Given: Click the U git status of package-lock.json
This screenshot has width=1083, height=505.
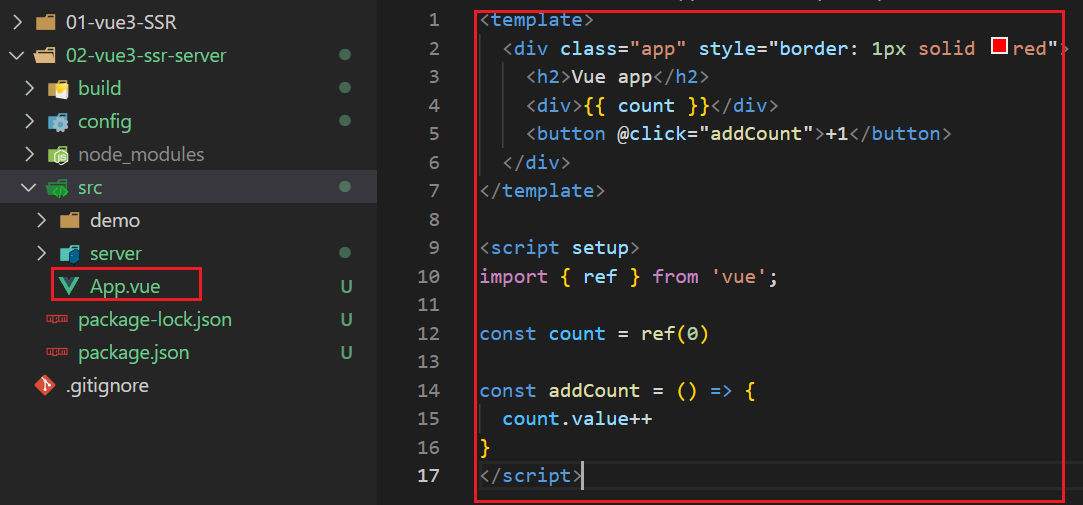Looking at the screenshot, I should 346,319.
